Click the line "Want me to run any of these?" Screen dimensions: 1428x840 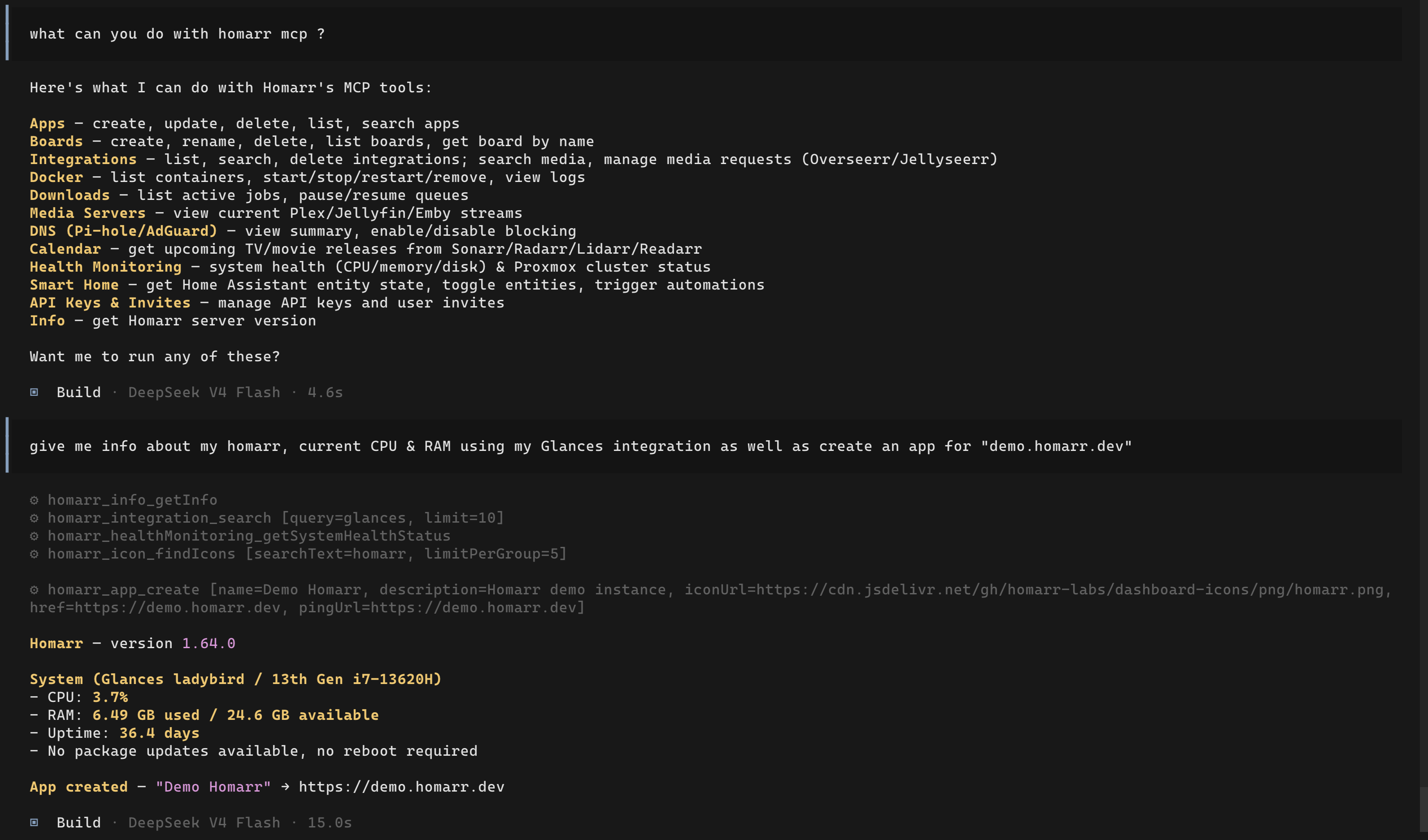click(x=155, y=357)
